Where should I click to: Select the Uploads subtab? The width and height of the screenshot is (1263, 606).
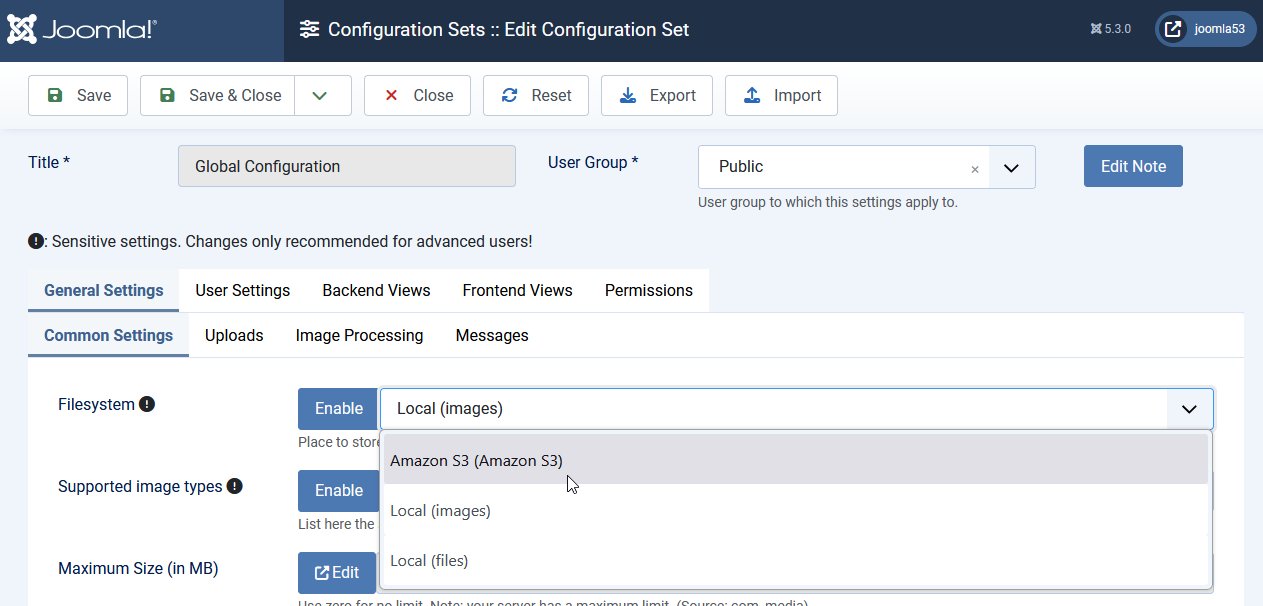pos(234,335)
